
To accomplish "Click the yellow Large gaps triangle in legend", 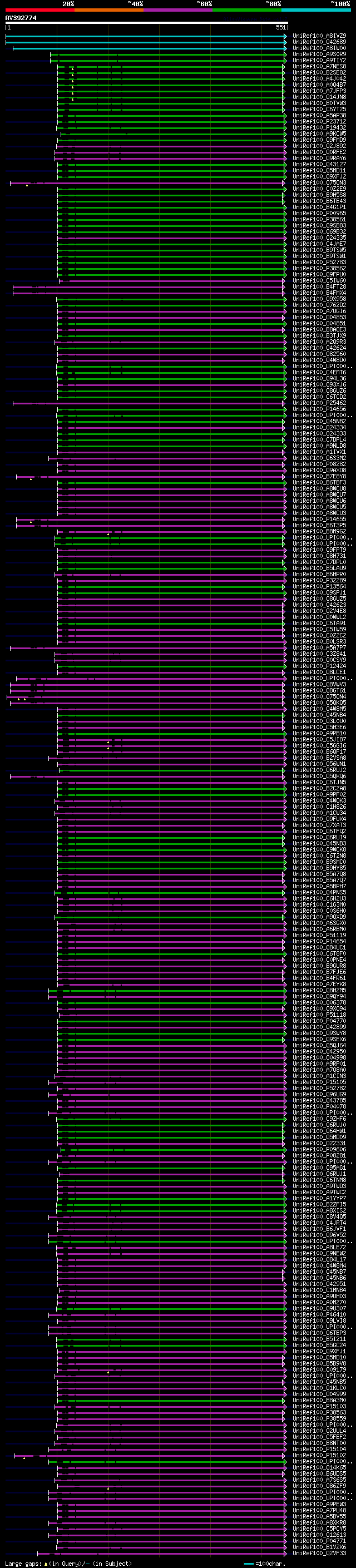I will click(46, 1563).
